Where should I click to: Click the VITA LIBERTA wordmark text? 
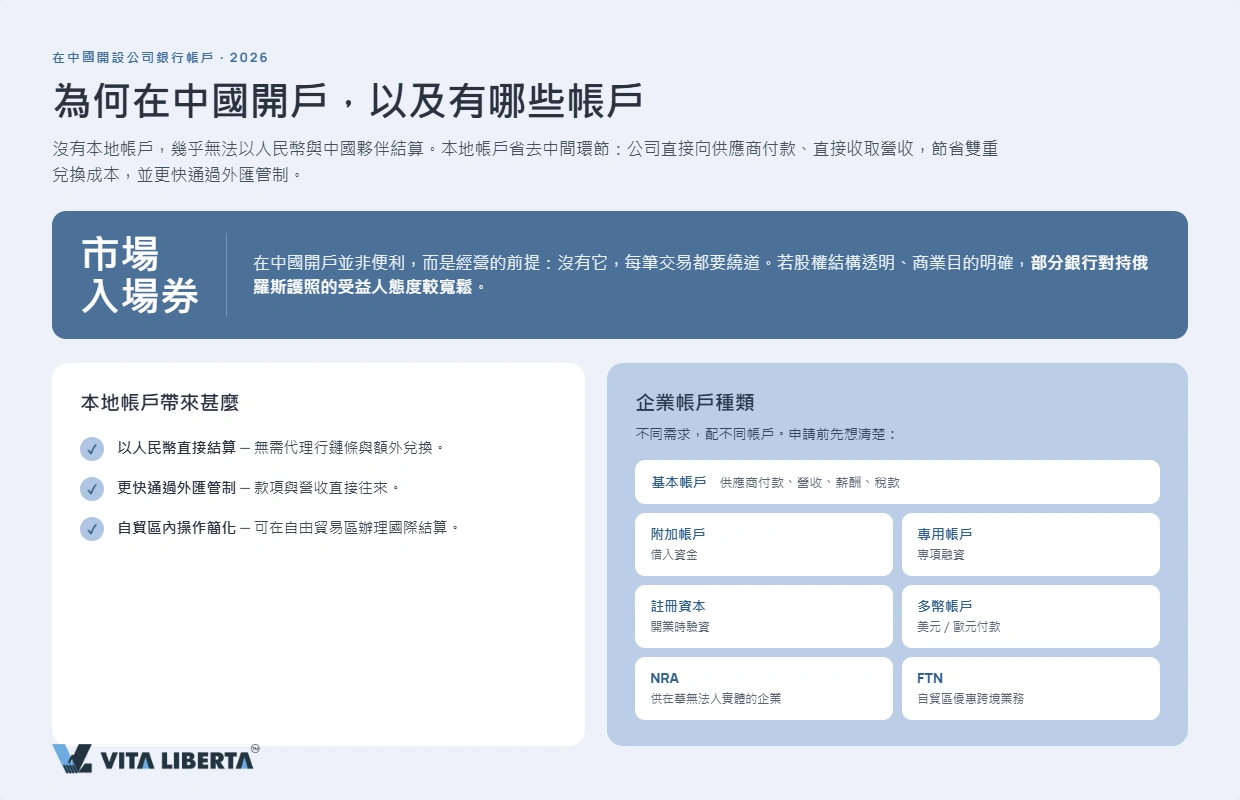(177, 761)
